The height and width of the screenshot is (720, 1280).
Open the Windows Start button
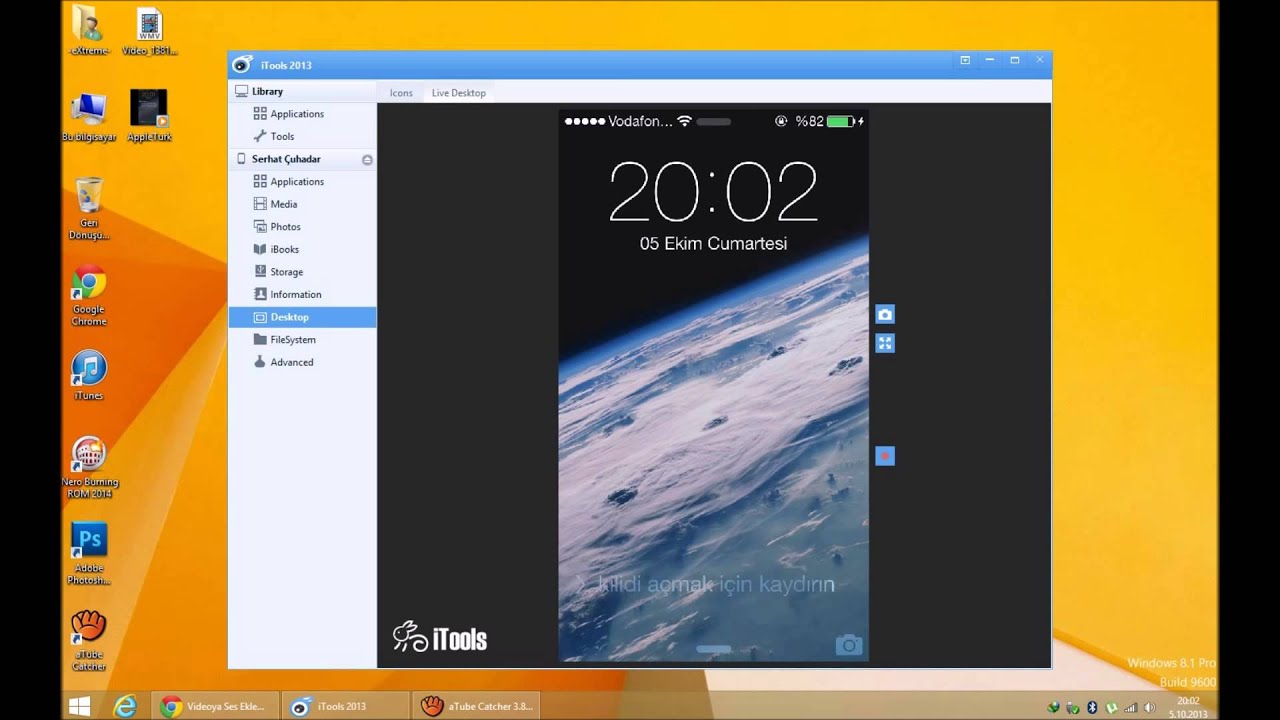[x=79, y=706]
